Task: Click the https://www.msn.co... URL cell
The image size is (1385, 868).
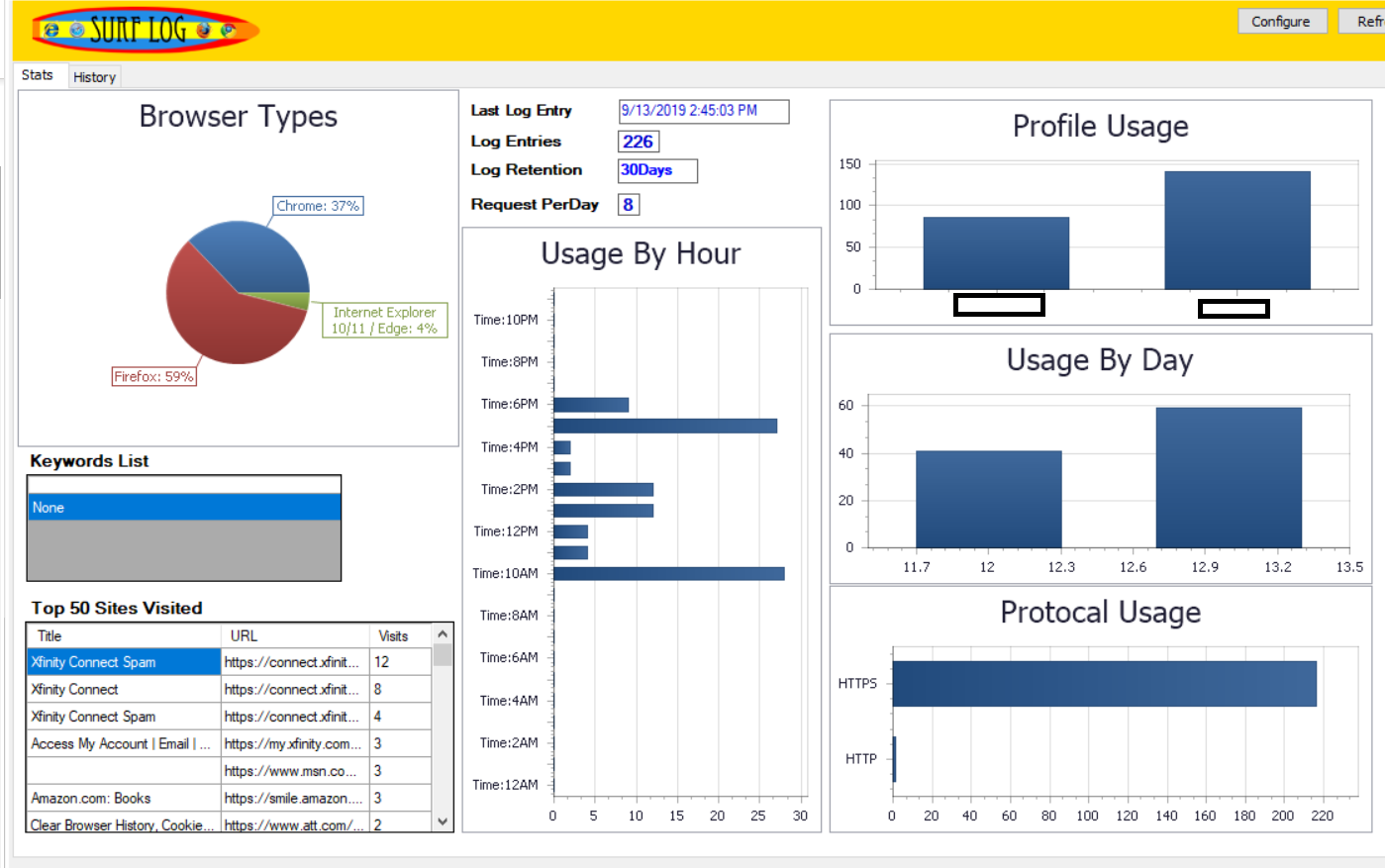Action: tap(295, 771)
